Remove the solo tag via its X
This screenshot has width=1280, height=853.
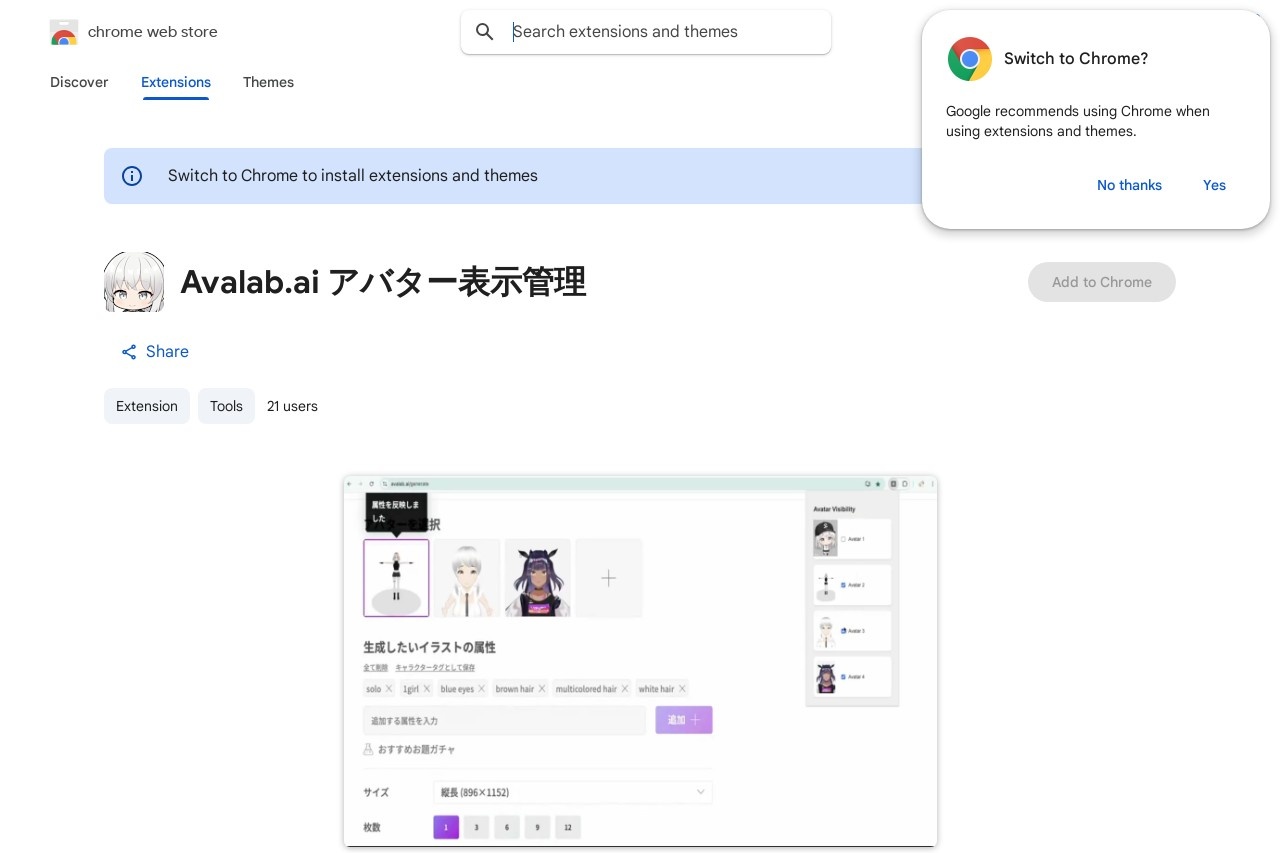click(389, 689)
